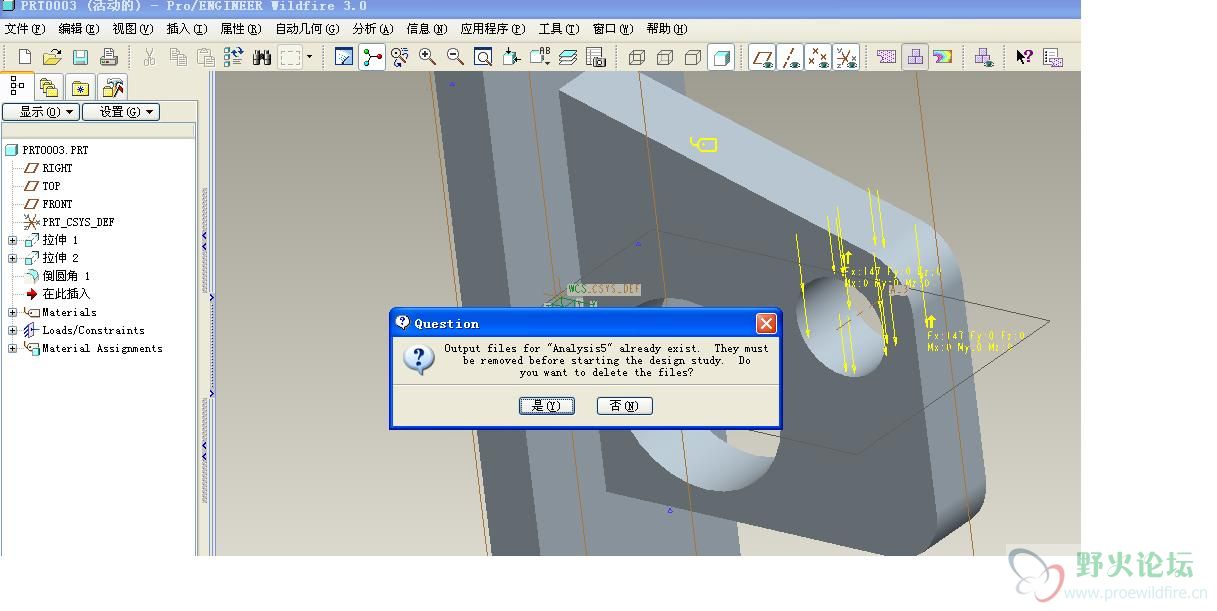Toggle datum points visibility
This screenshot has width=1217, height=611.
[x=818, y=58]
